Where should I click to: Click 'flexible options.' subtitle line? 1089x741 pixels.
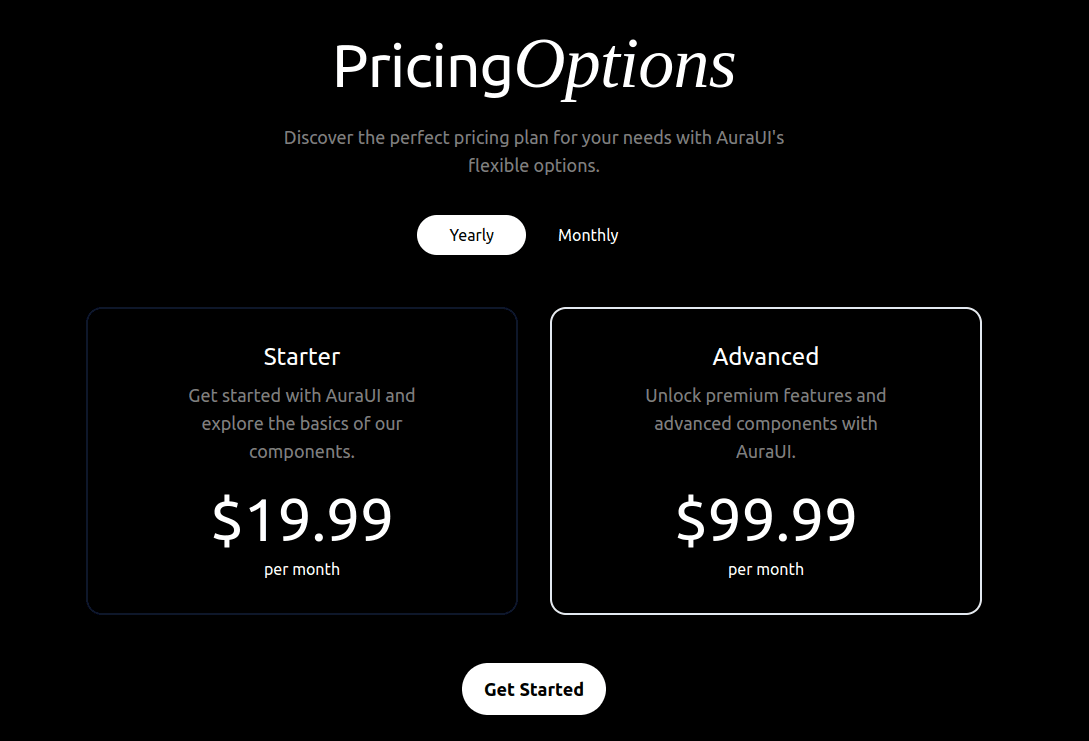(x=533, y=165)
